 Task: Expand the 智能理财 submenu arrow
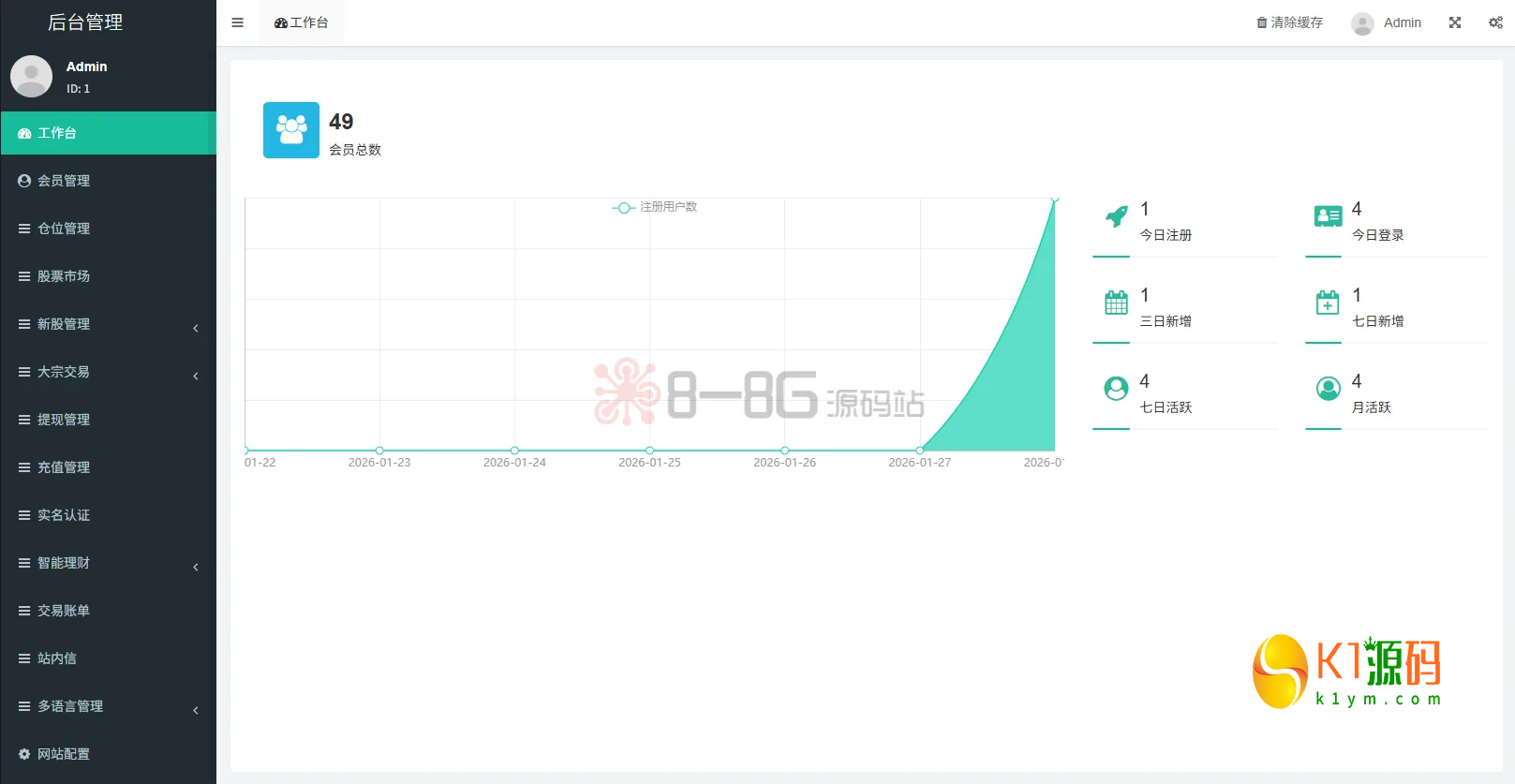(196, 567)
